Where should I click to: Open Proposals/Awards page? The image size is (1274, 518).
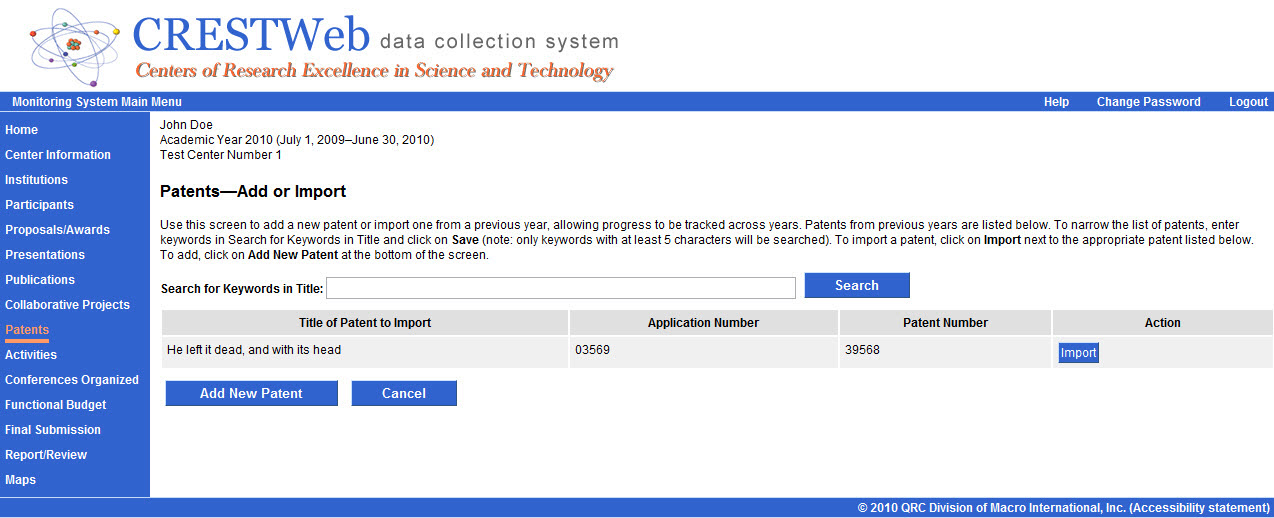point(57,230)
